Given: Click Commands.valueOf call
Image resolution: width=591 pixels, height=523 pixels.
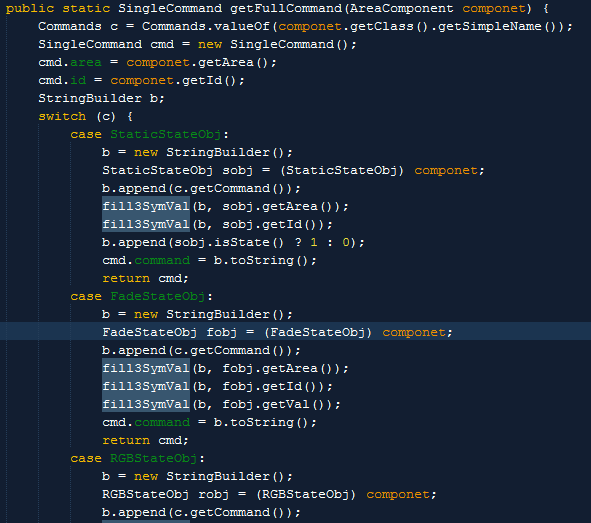Looking at the screenshot, I should click(x=206, y=26).
